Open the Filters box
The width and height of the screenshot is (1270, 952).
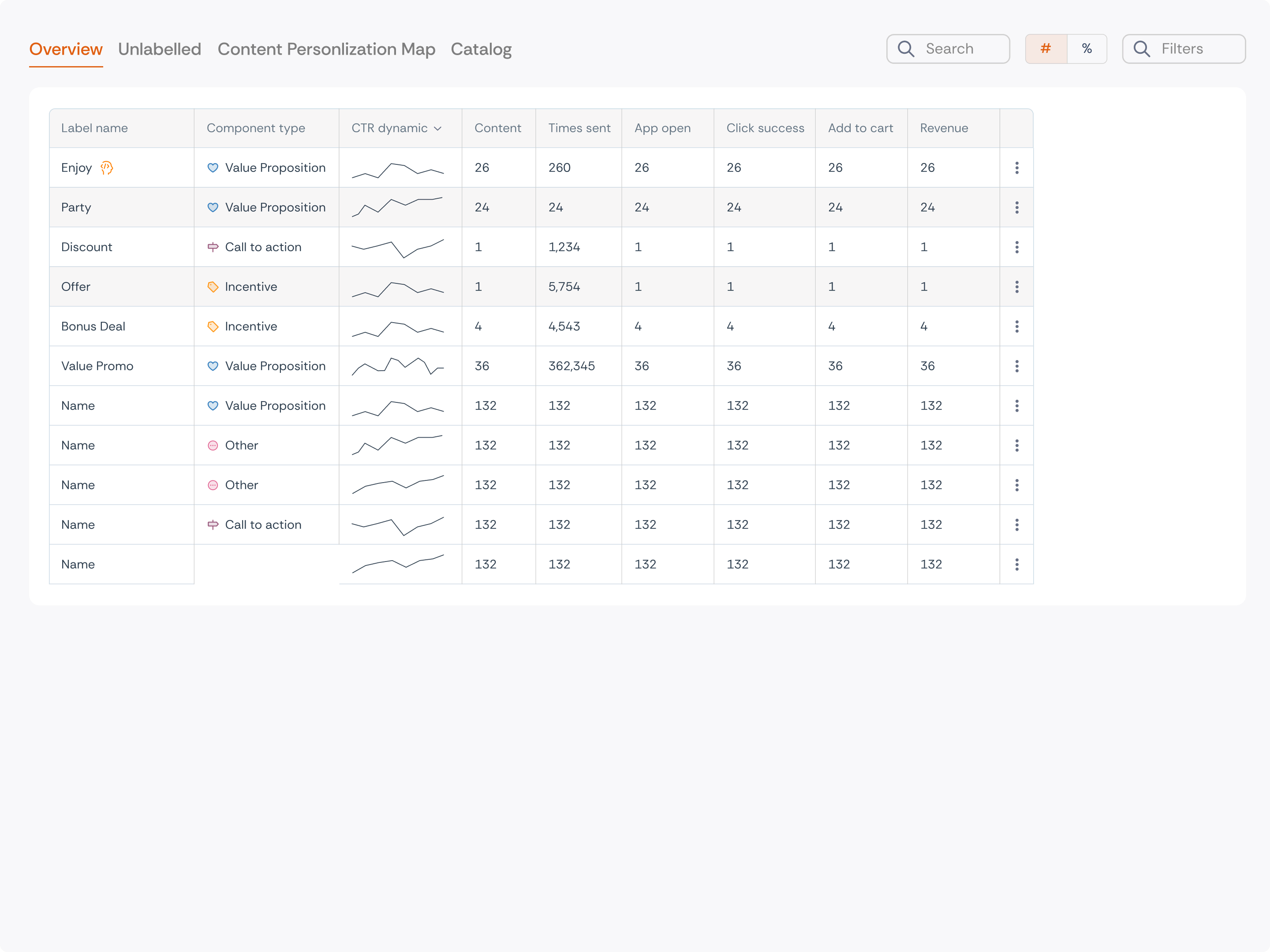[x=1184, y=49]
